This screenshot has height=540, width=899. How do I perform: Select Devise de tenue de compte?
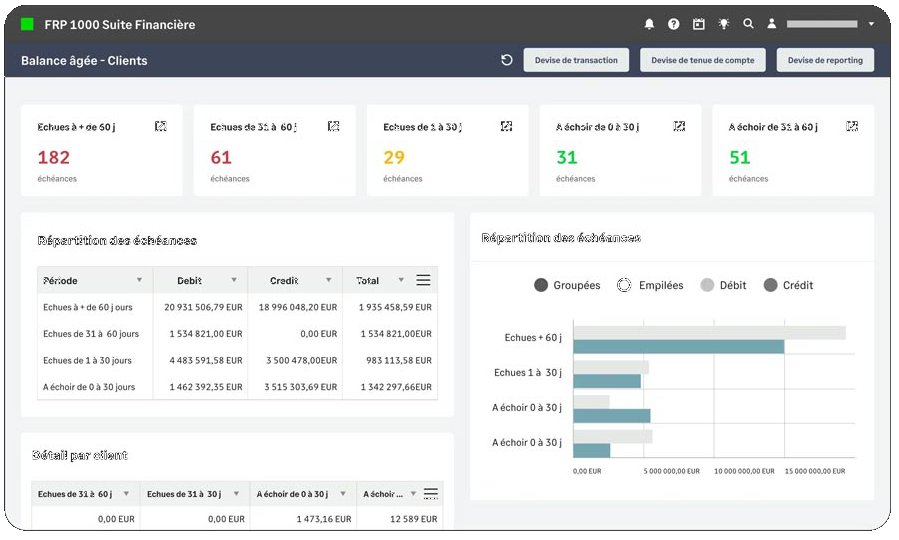click(x=702, y=60)
